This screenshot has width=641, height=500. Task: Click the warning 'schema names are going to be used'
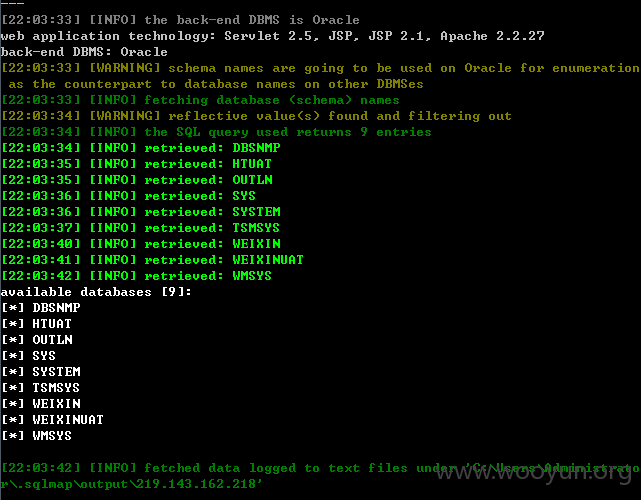pos(320,68)
